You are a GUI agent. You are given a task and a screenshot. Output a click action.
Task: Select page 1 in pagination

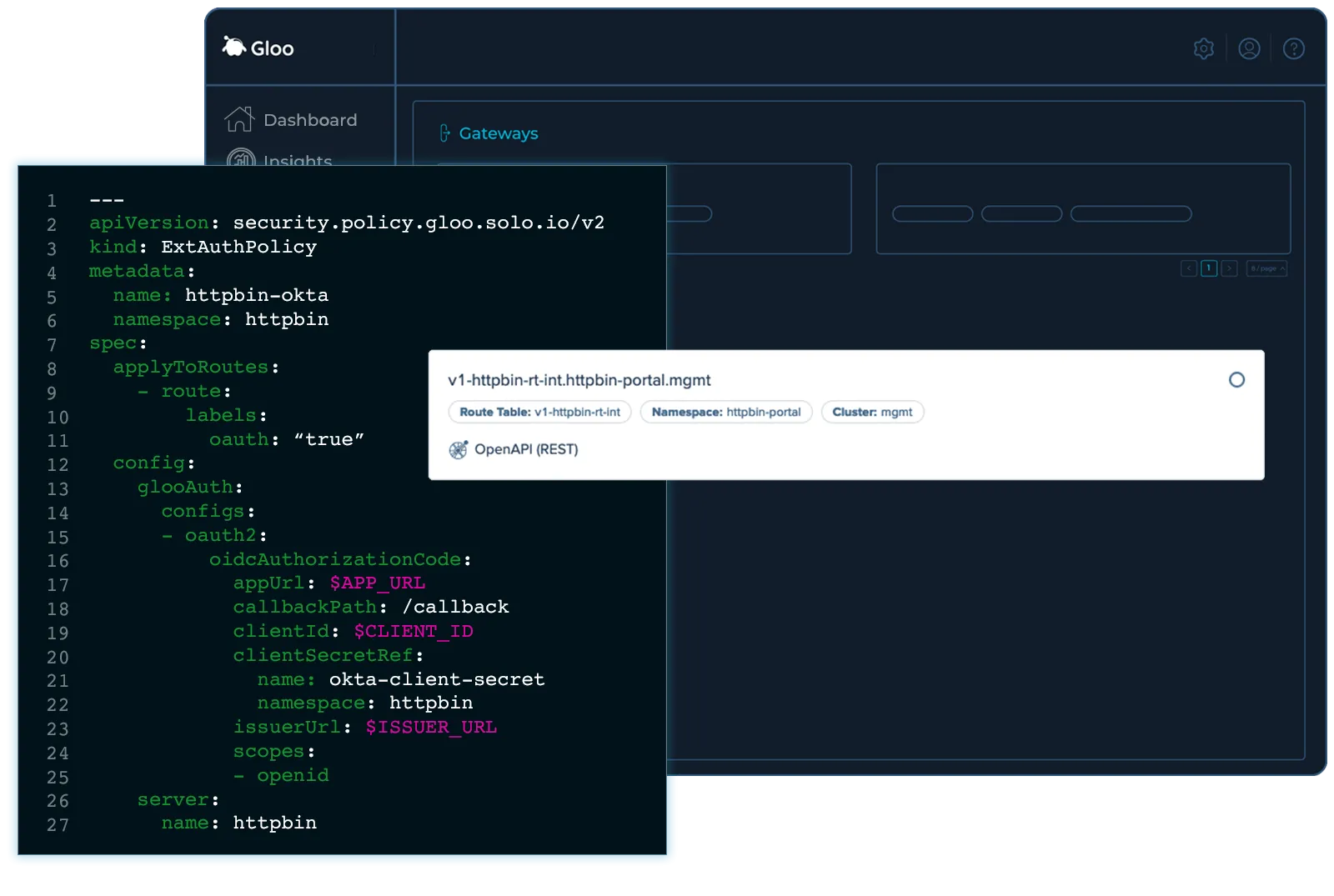(1209, 268)
